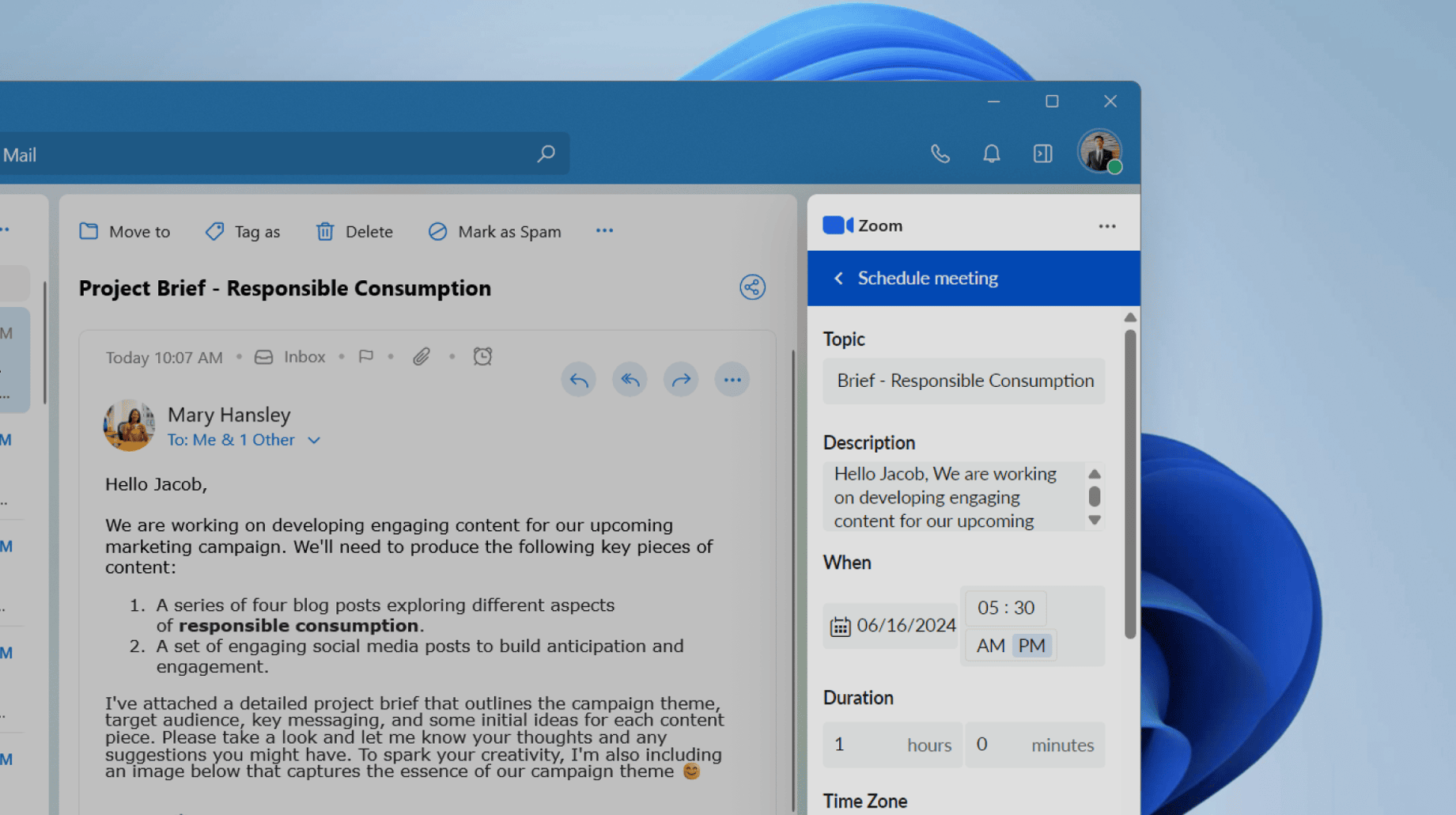Toggle the side panel icon in header
This screenshot has height=815, width=1456.
click(x=1042, y=154)
